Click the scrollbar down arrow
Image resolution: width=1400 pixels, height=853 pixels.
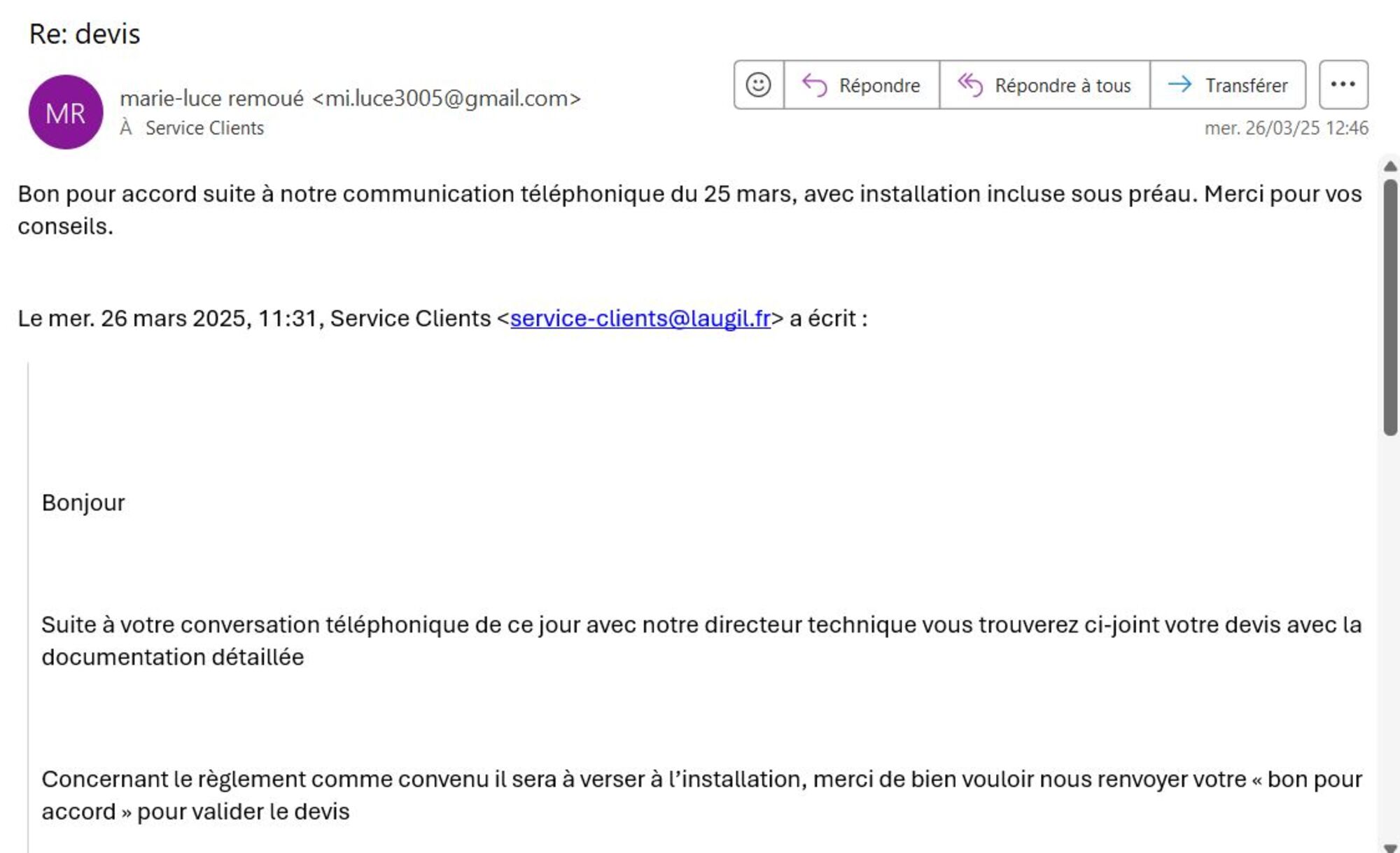(1390, 847)
